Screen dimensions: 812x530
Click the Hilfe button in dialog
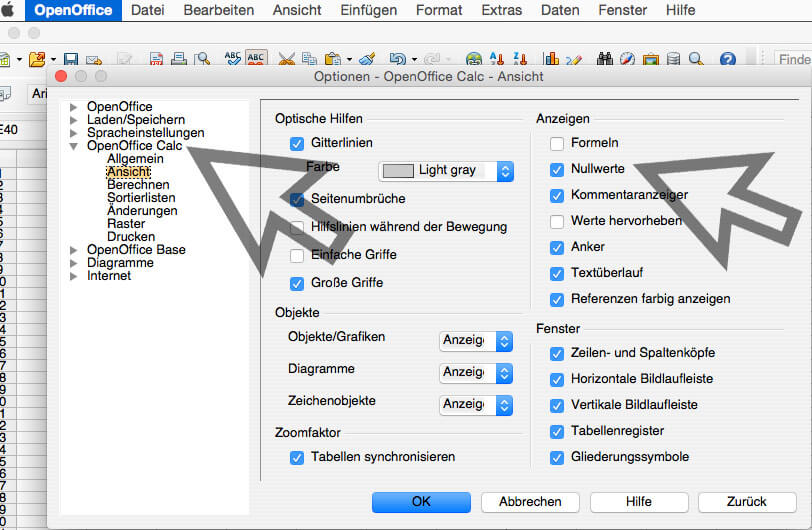click(639, 502)
